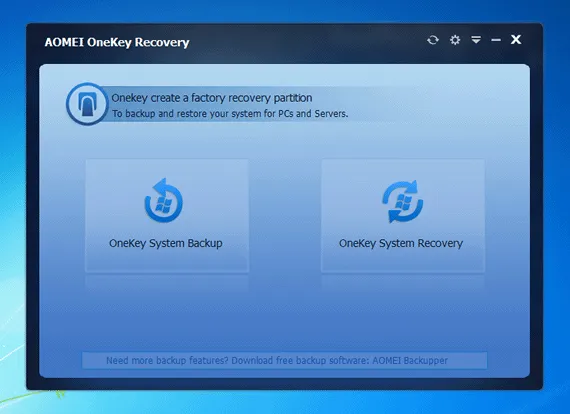Select the OneKey System Recovery label

(x=401, y=243)
